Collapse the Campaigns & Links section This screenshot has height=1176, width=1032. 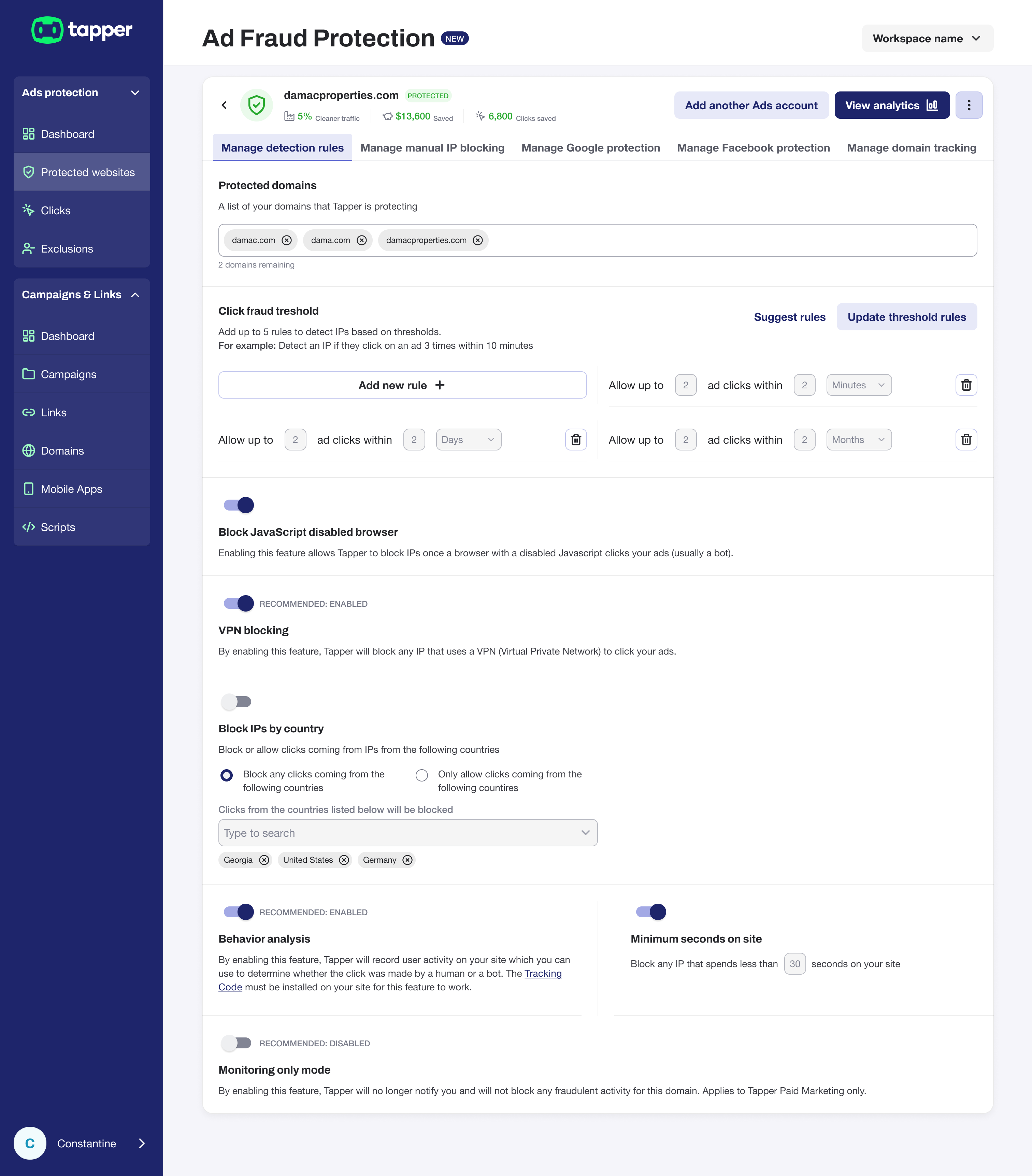[x=135, y=295]
